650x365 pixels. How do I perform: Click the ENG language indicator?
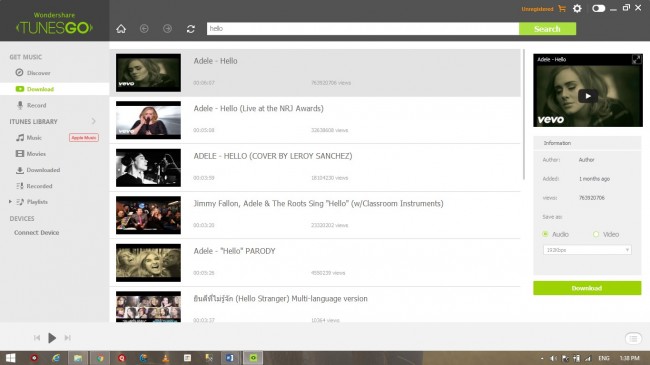coord(604,358)
